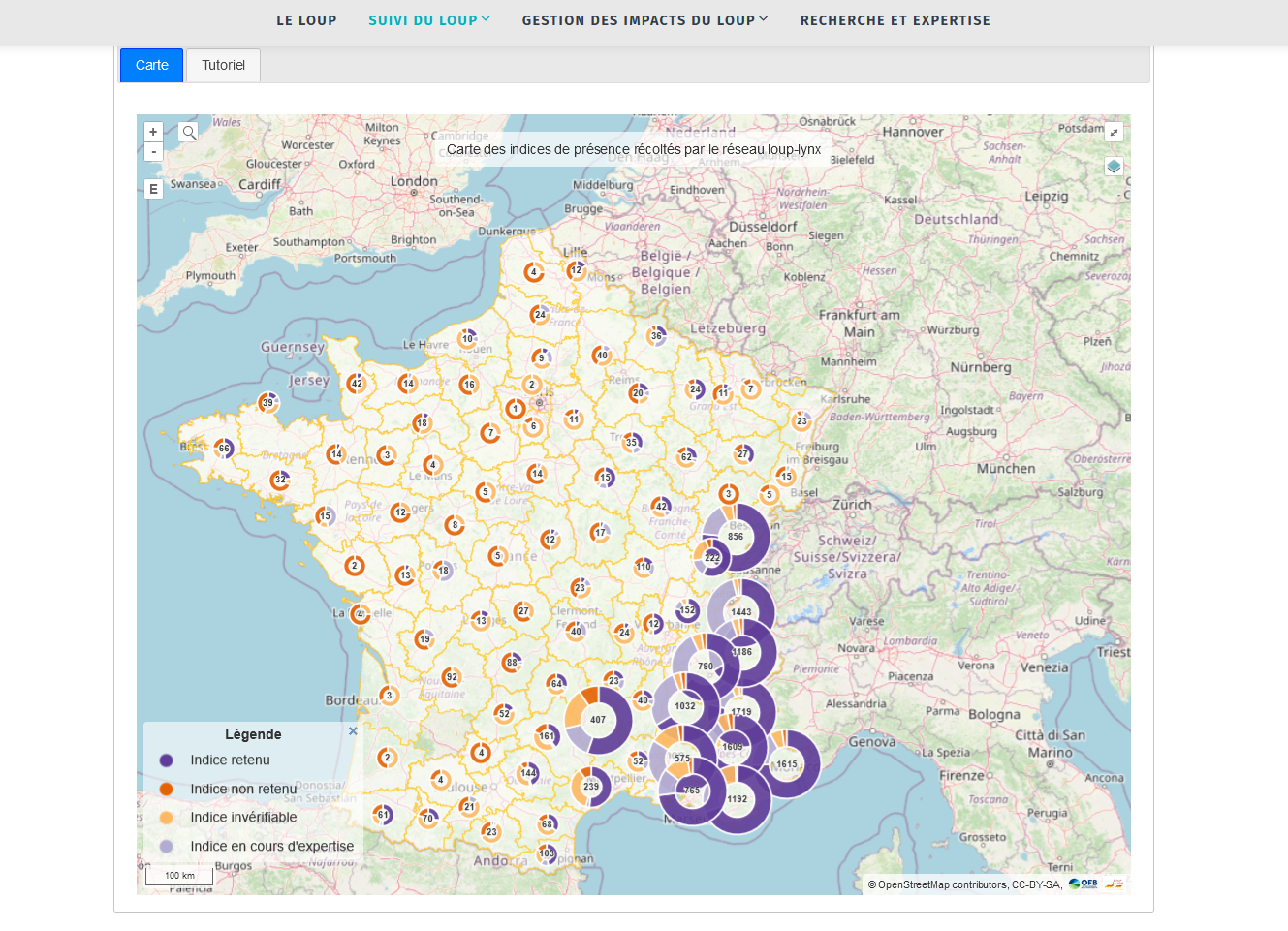Select the 35 cluster marker

(x=632, y=443)
